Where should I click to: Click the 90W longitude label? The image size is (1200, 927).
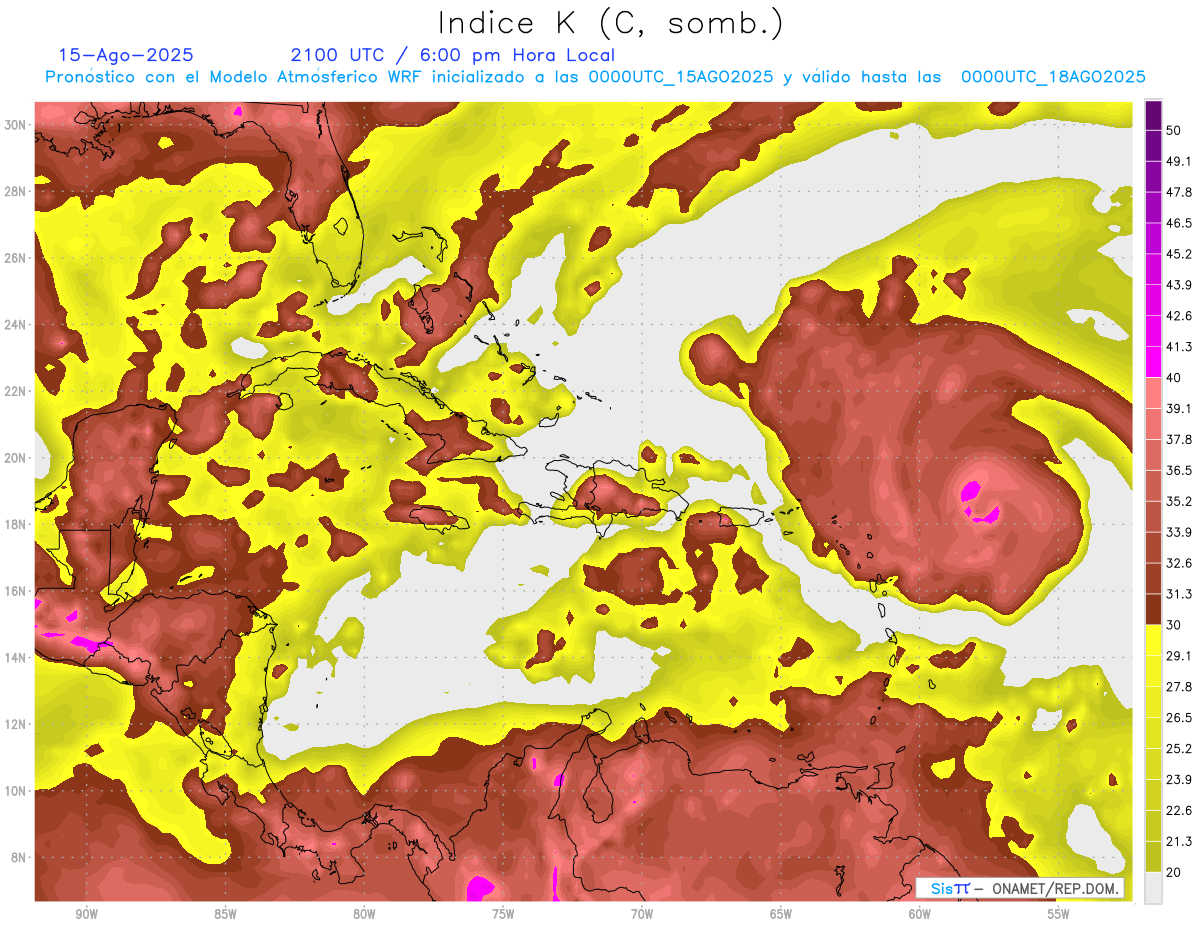point(87,913)
